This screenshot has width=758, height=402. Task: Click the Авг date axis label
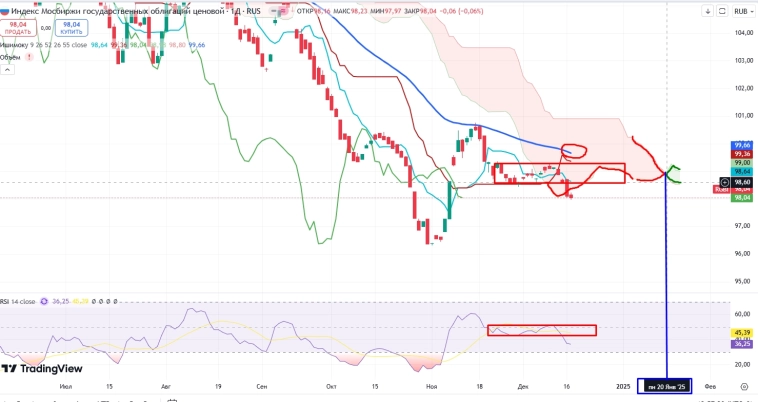point(166,387)
